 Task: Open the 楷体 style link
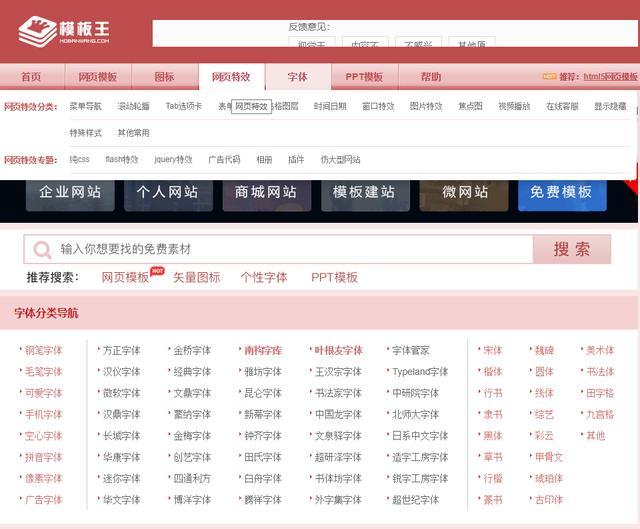point(493,372)
